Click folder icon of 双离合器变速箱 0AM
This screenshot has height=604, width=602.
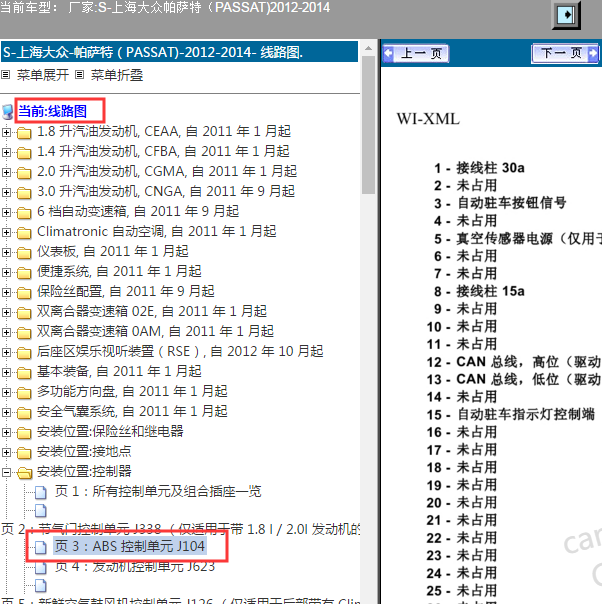pos(24,332)
